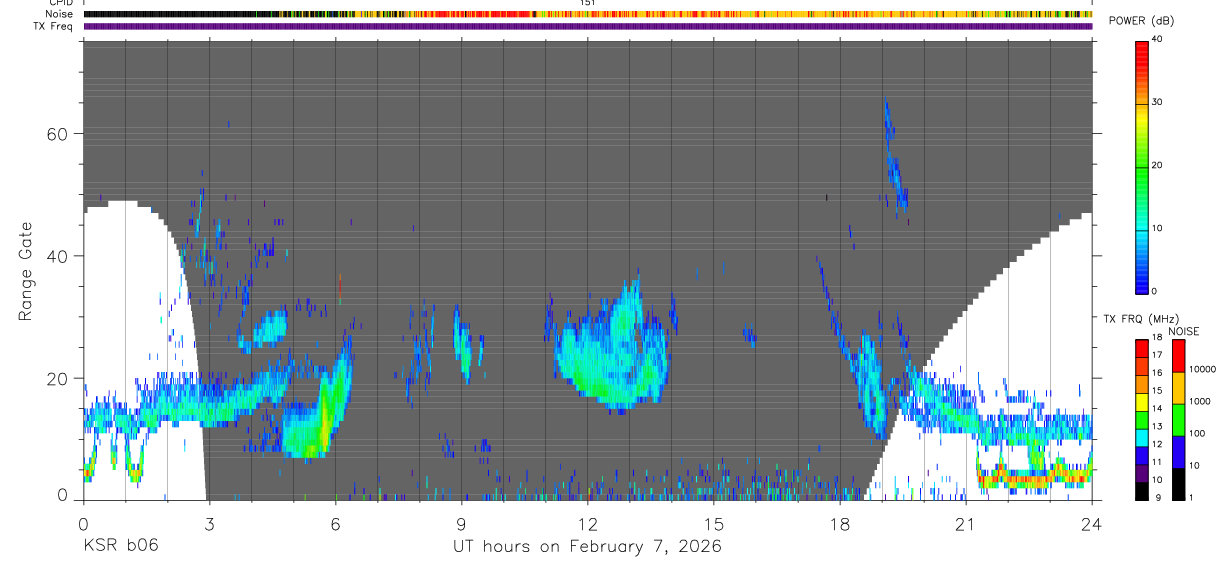Click the purple TX Freq strip above the plot
Image resolution: width=1228 pixels, height=567 pixels.
pyautogui.click(x=588, y=26)
